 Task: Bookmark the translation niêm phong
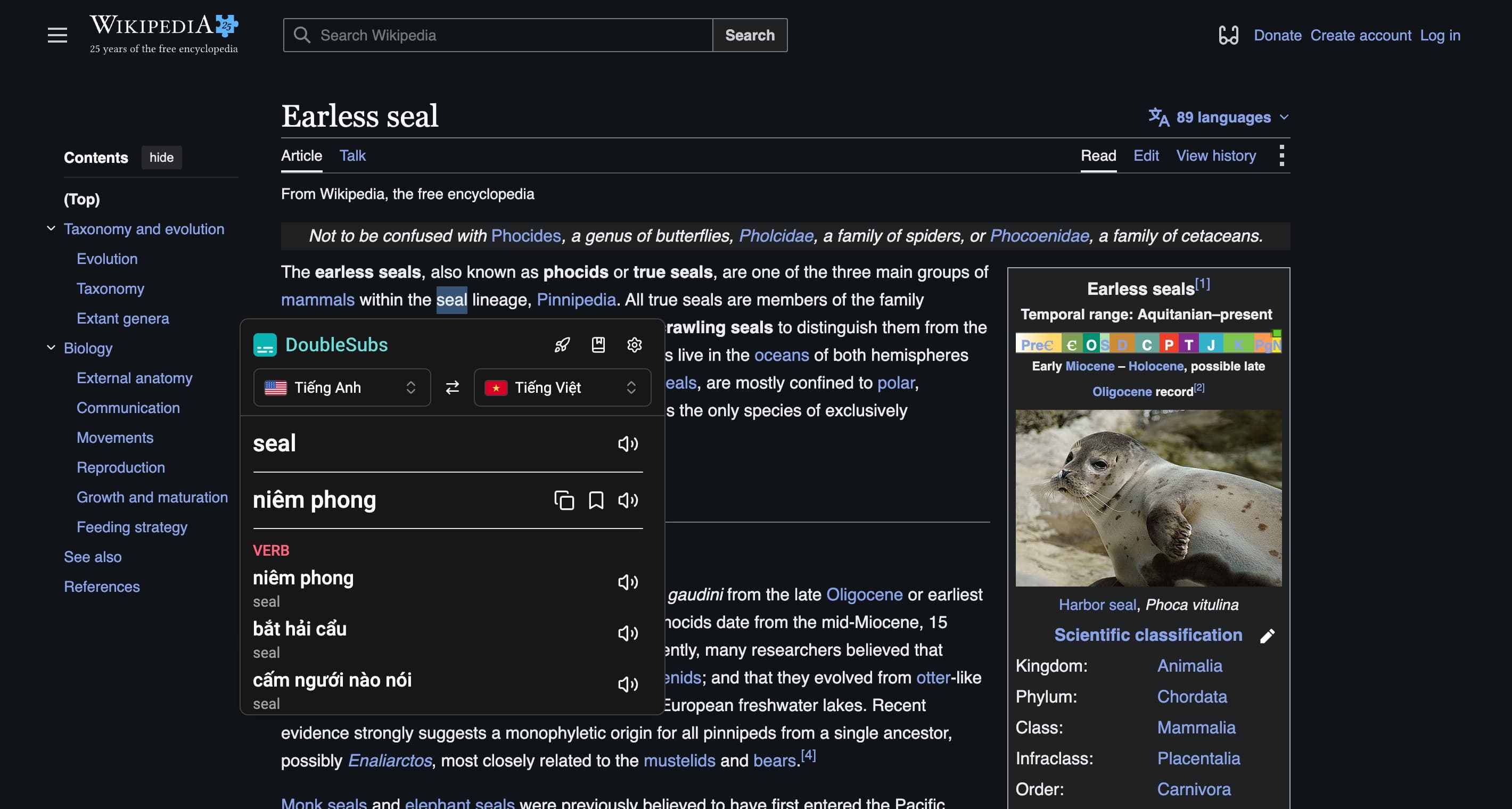coord(596,500)
